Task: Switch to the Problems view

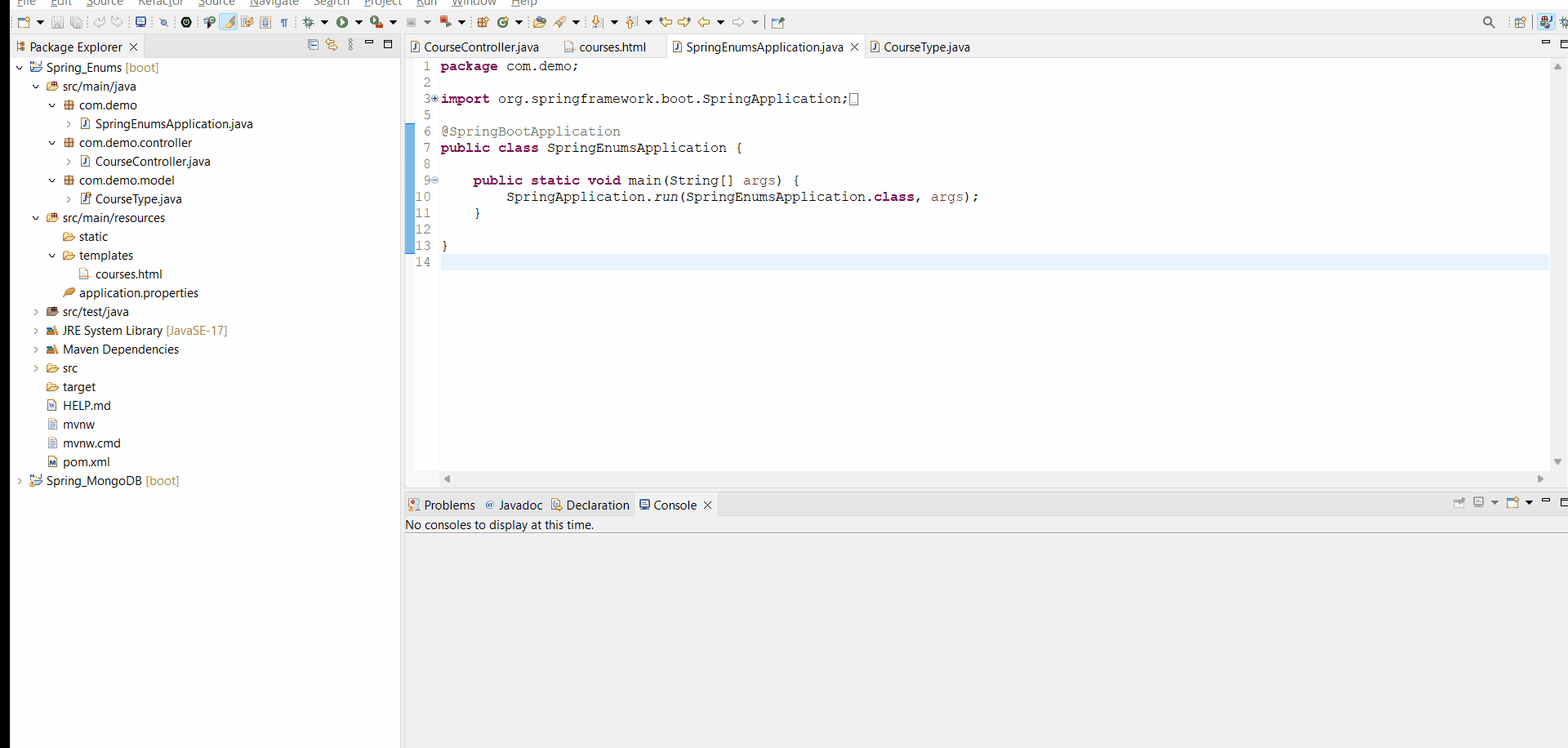Action: 449,505
